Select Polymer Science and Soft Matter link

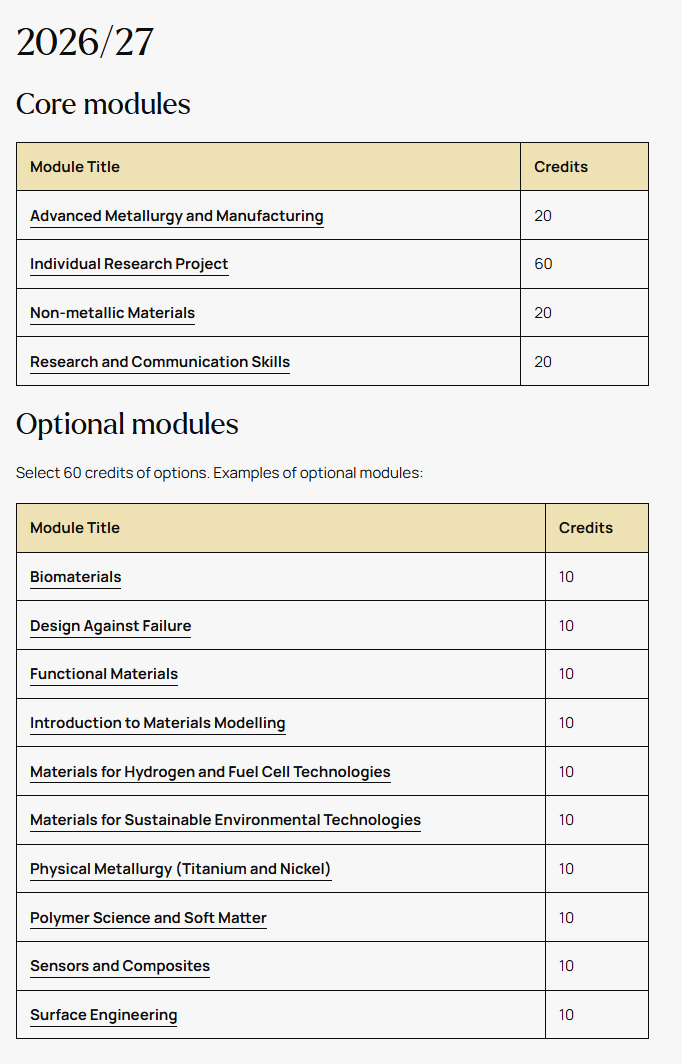[x=148, y=917]
